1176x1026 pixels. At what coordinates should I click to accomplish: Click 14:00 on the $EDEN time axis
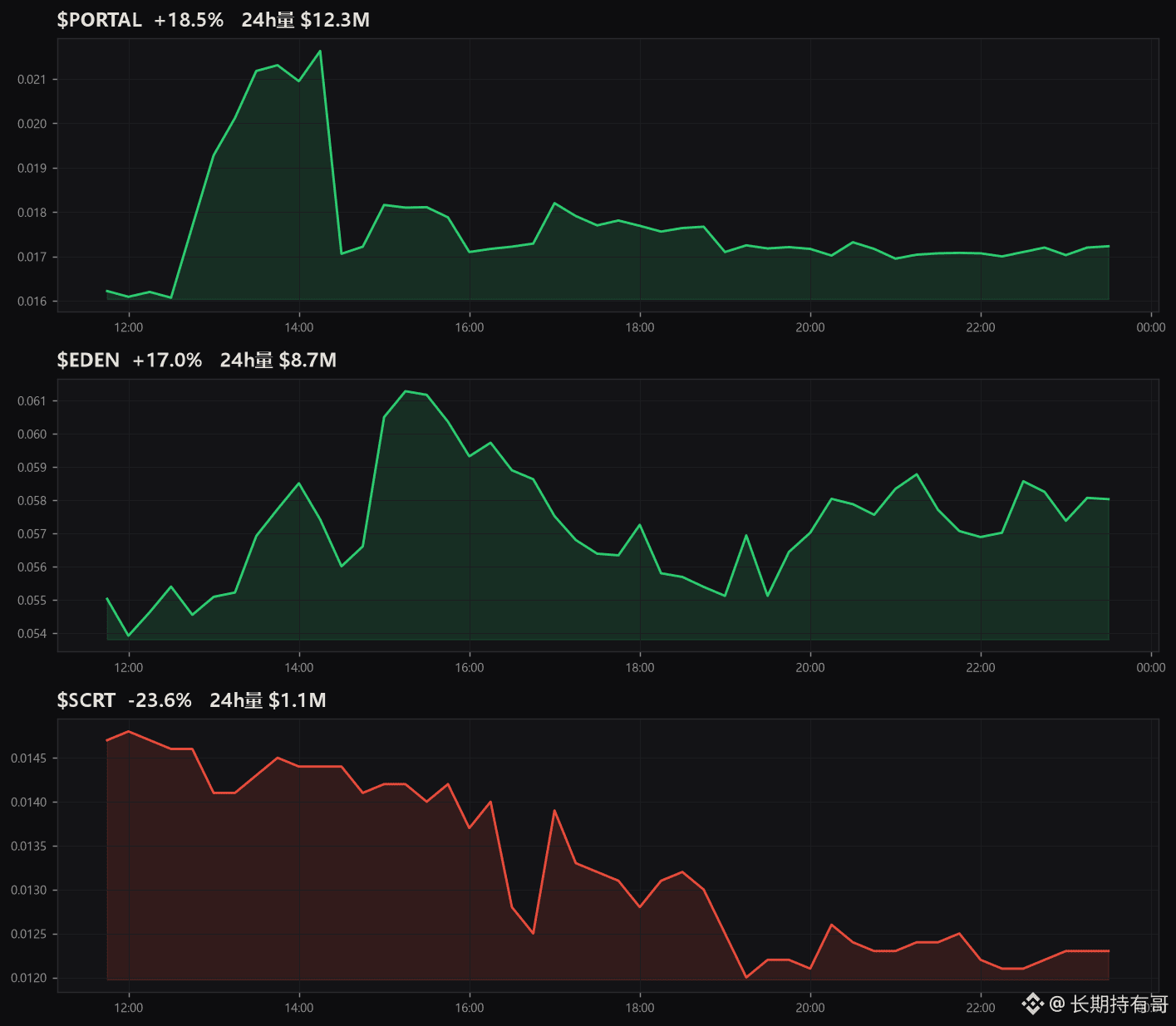click(299, 667)
